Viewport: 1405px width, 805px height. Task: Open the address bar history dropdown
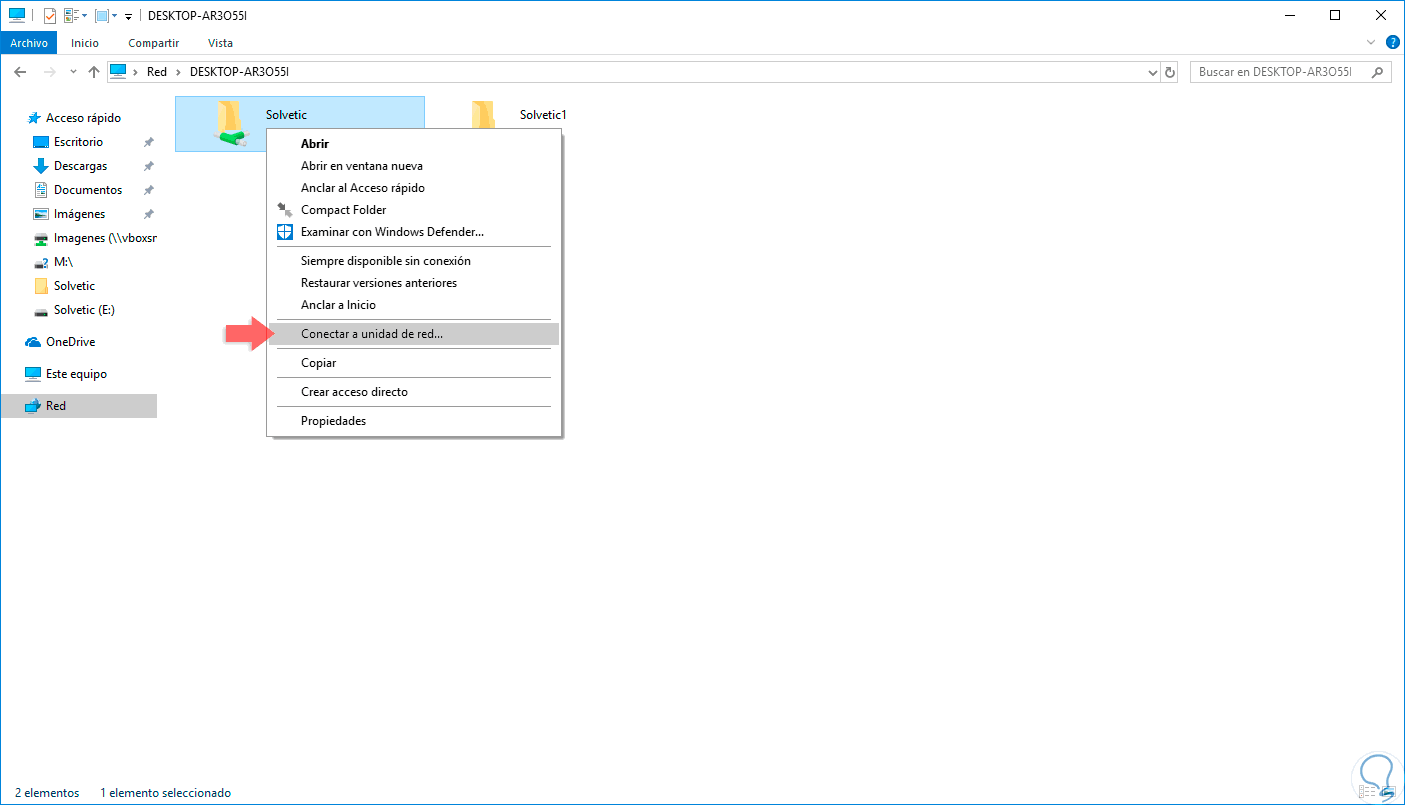[x=1152, y=72]
